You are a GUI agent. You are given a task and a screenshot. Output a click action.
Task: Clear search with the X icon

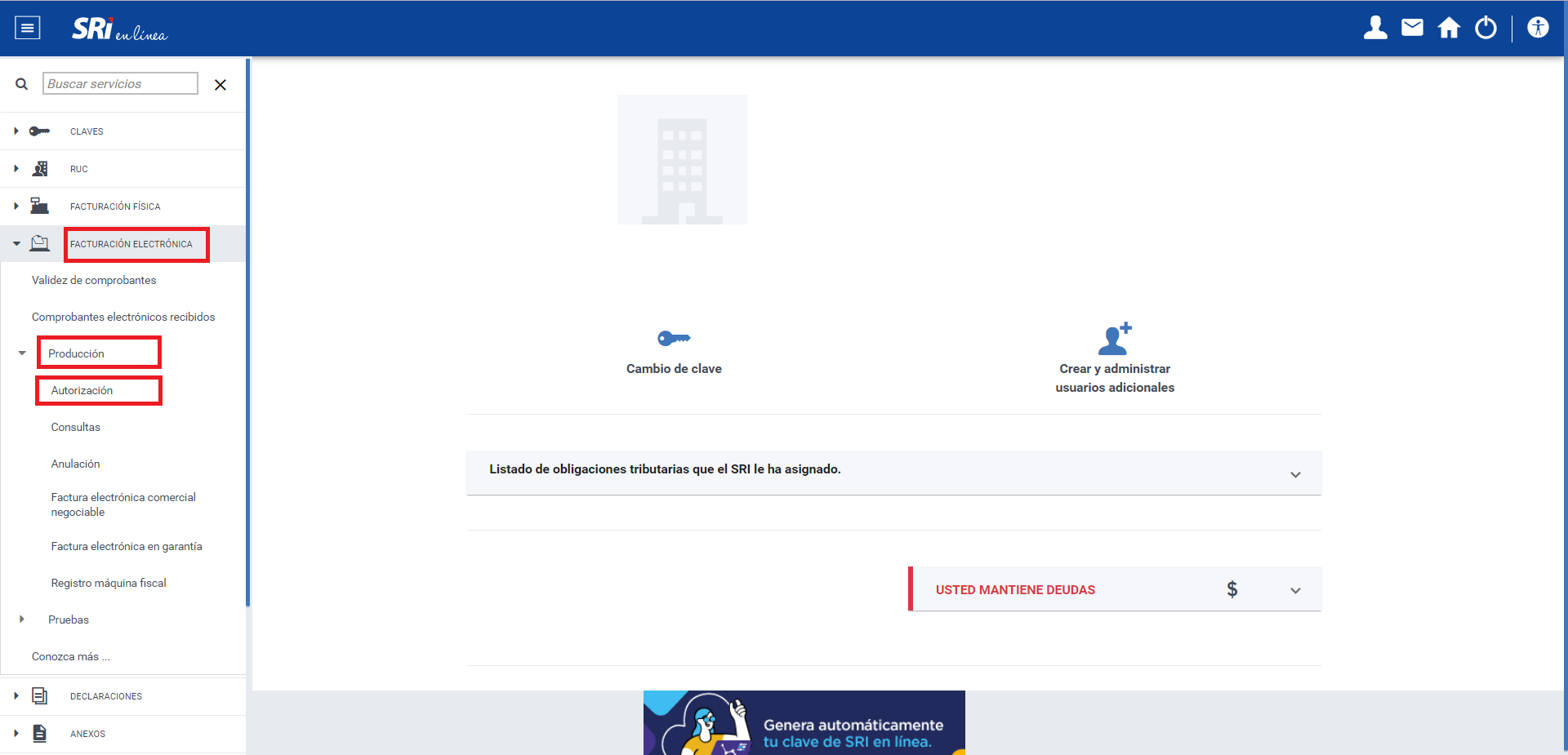(x=220, y=85)
